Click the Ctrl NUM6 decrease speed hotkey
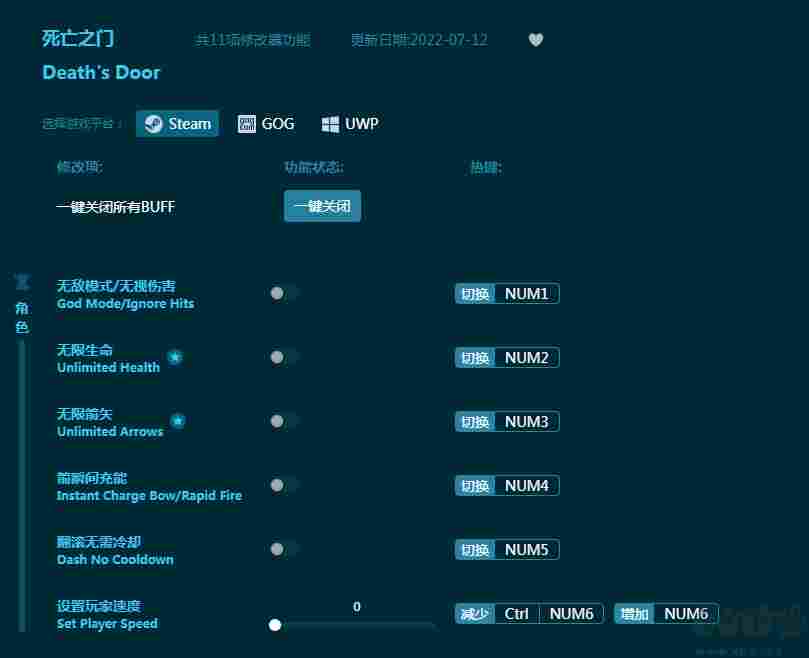Viewport: 809px width, 658px height. [529, 614]
